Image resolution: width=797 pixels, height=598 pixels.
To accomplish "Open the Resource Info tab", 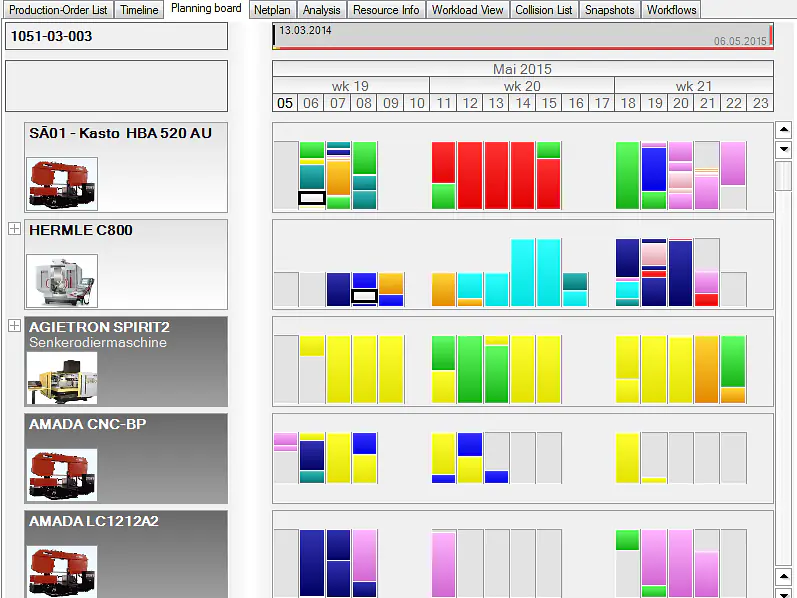I will coord(386,10).
